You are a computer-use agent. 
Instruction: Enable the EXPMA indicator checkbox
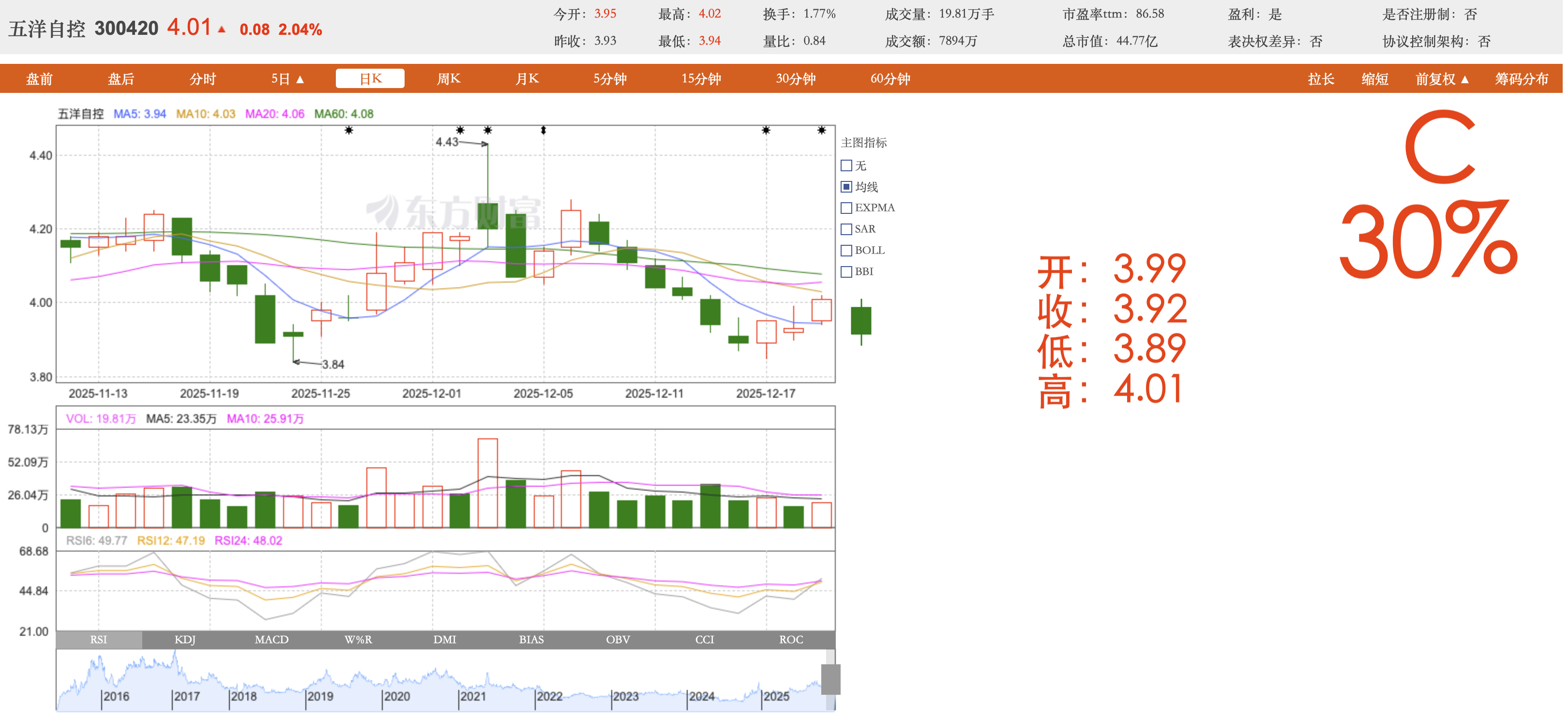pyautogui.click(x=846, y=208)
